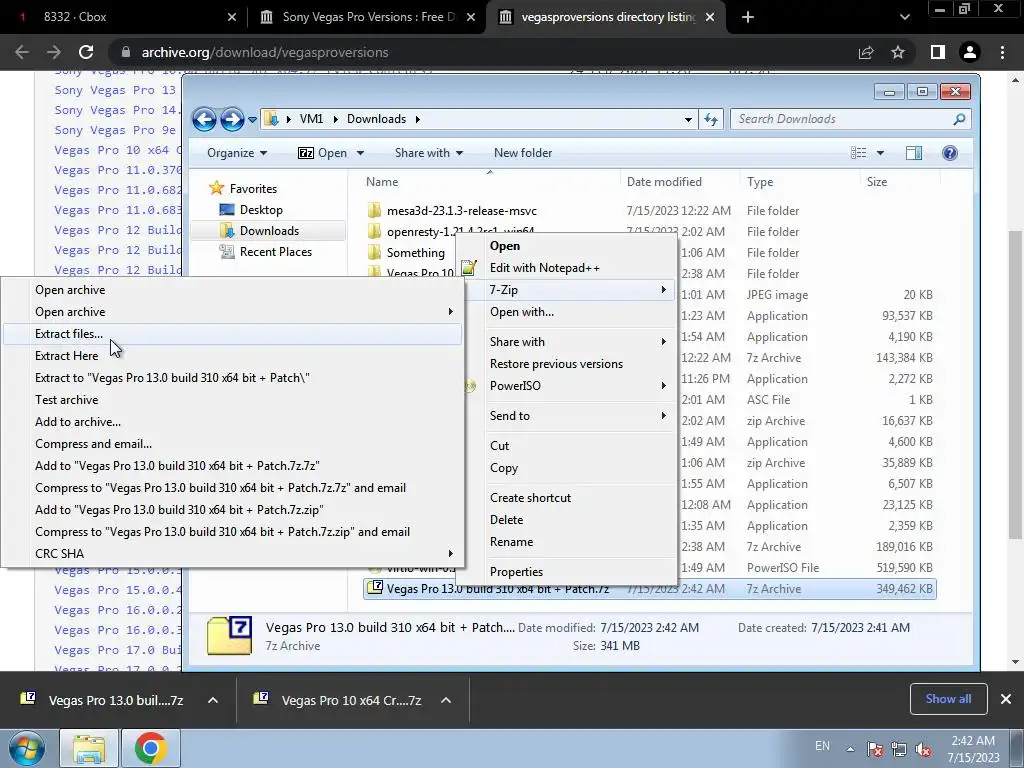Open Chrome tab search chevron
This screenshot has width=1024, height=768.
(x=904, y=17)
